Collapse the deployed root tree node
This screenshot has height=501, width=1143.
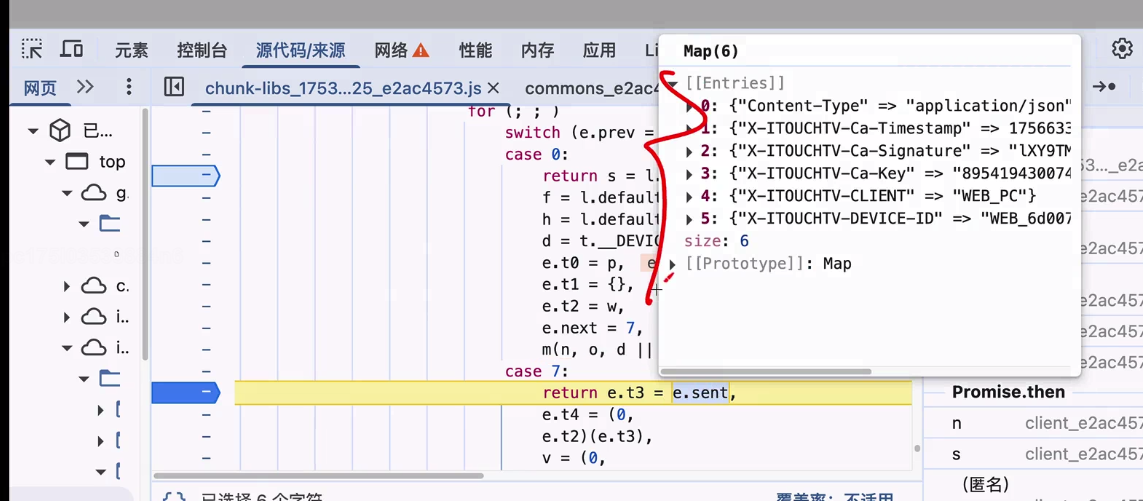click(x=32, y=131)
